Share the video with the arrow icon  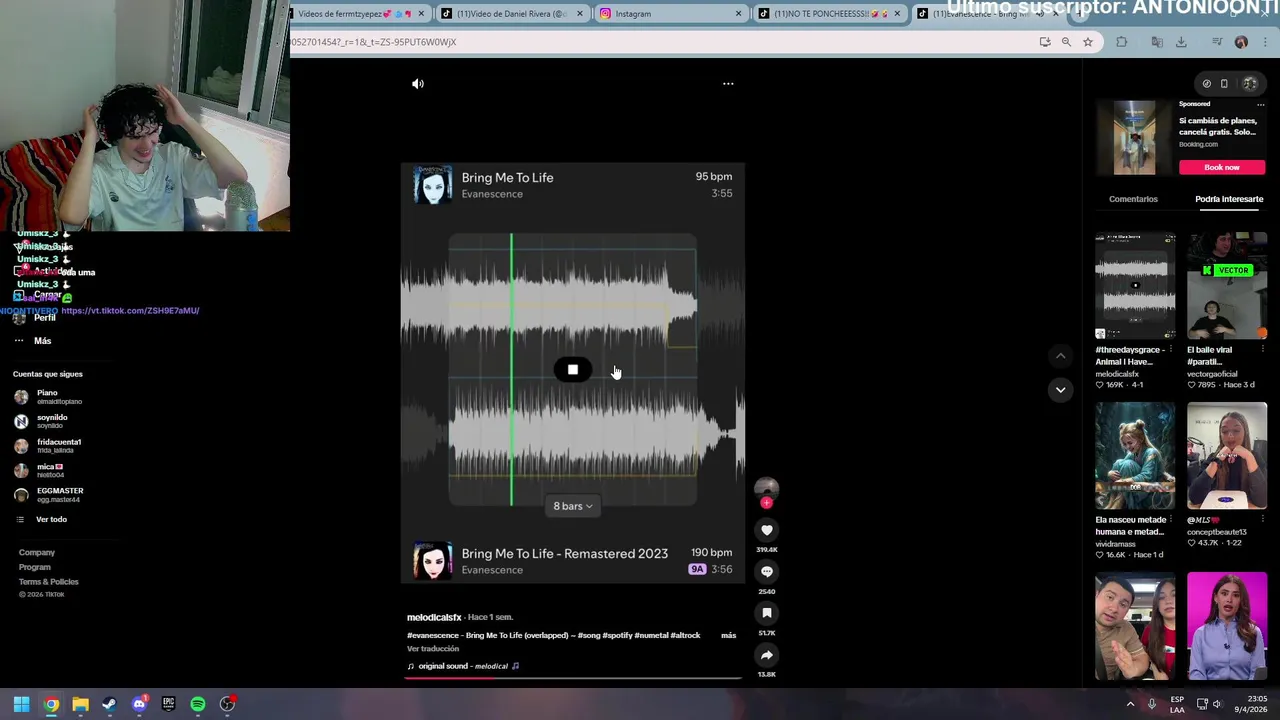pyautogui.click(x=767, y=655)
